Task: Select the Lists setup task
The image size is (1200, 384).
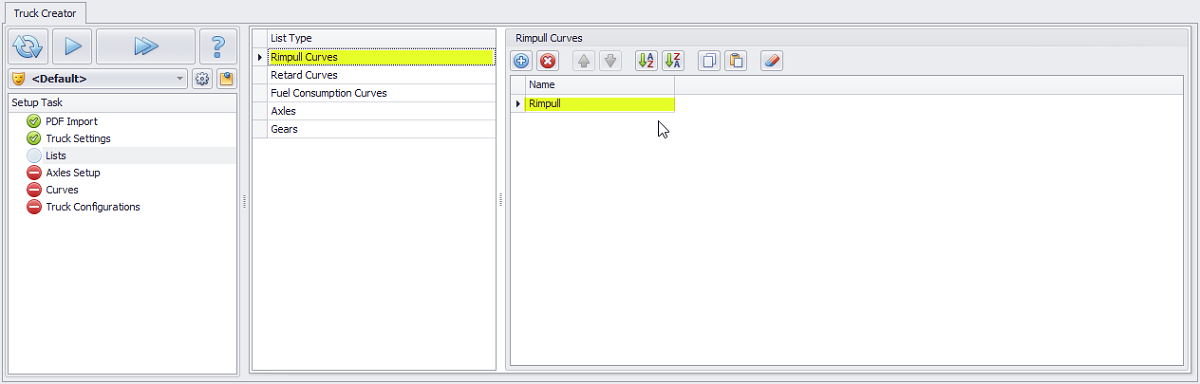Action: point(56,156)
